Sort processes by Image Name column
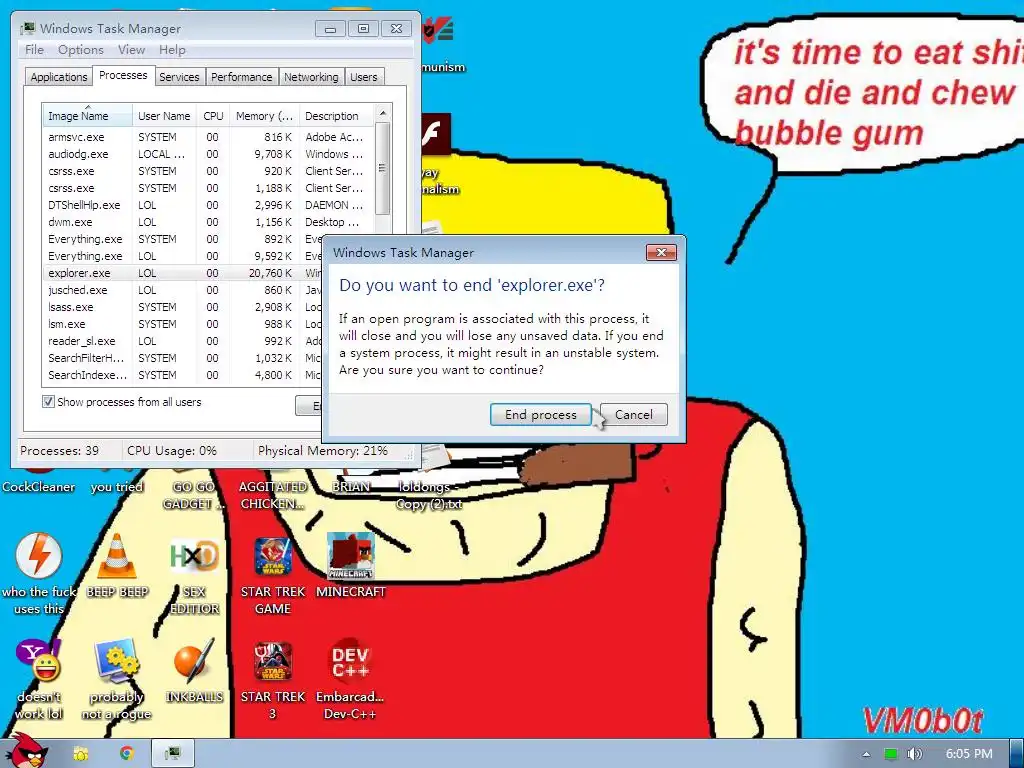Screen dimensions: 1024x768 pos(87,116)
